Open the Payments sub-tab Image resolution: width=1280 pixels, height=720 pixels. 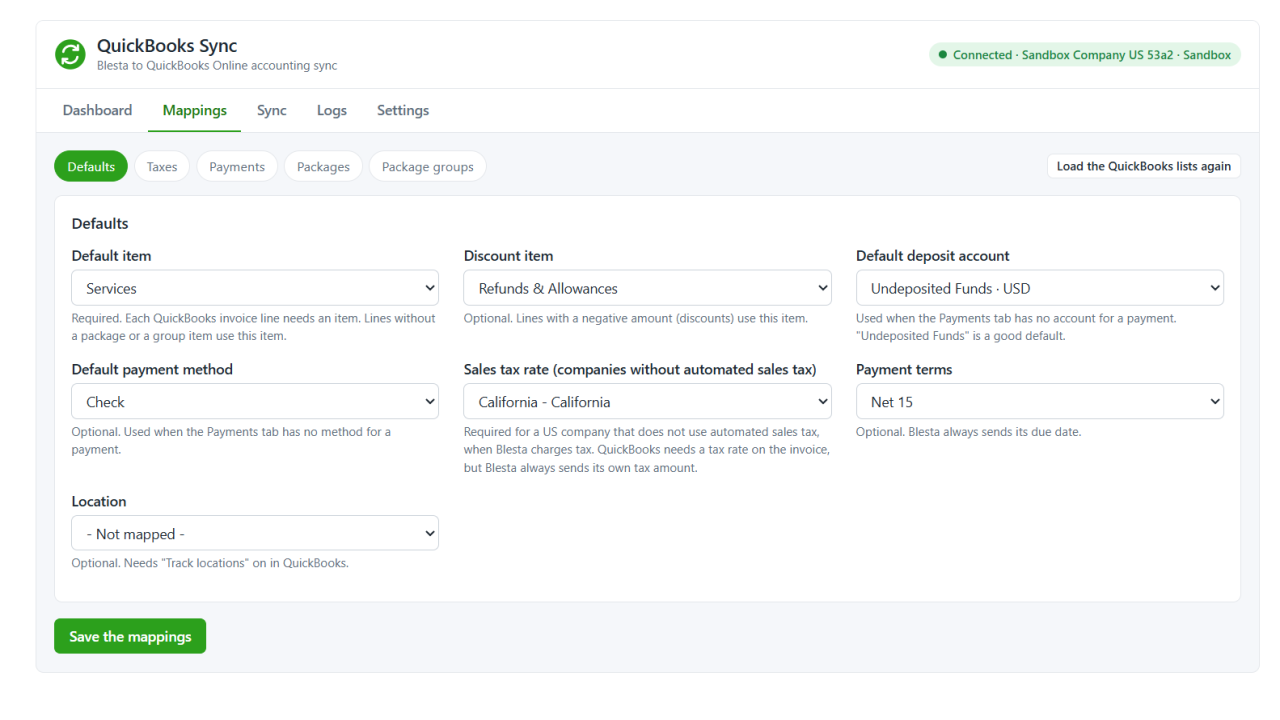pyautogui.click(x=237, y=166)
